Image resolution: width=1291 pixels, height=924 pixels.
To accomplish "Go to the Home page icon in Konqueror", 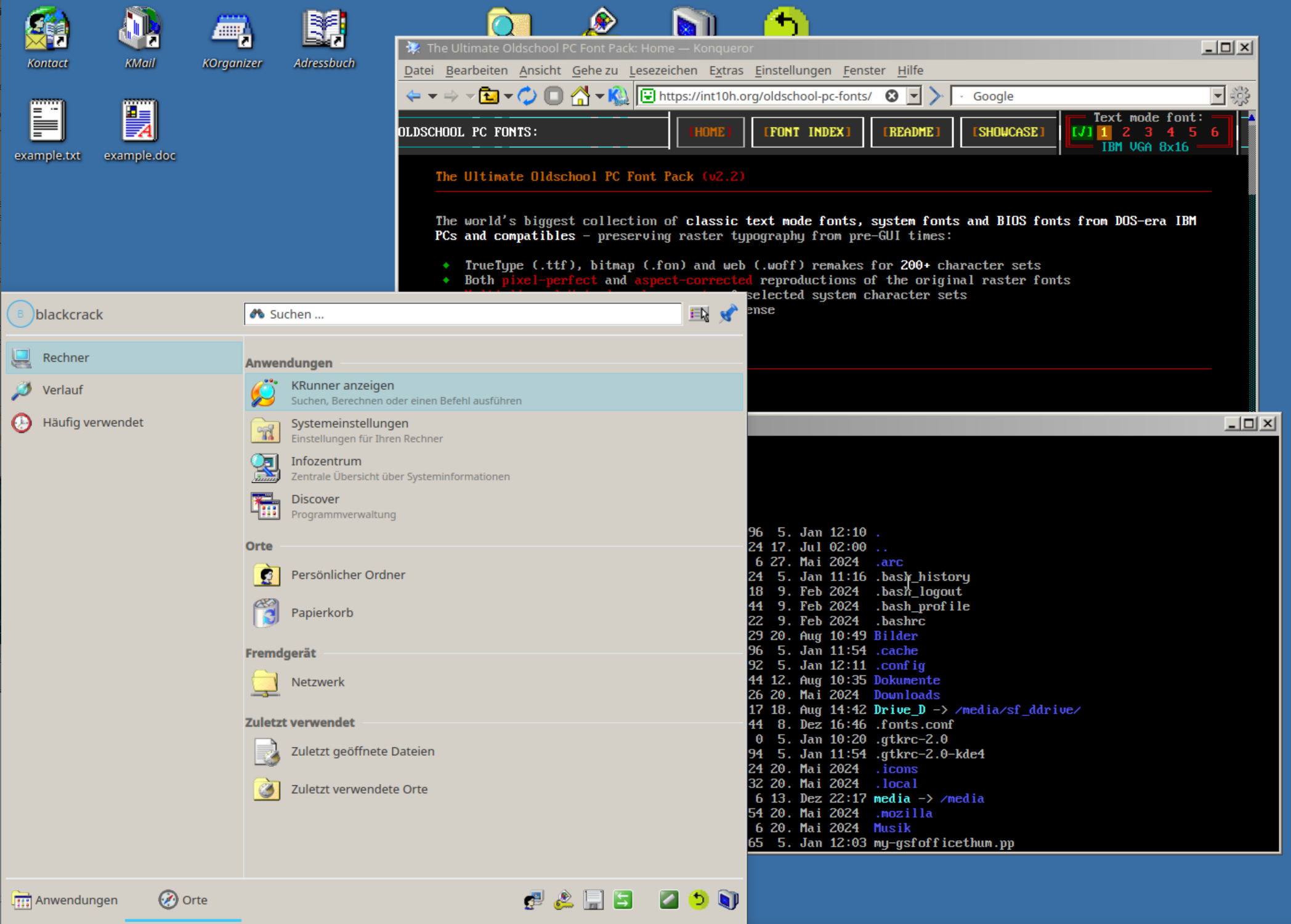I will (580, 96).
